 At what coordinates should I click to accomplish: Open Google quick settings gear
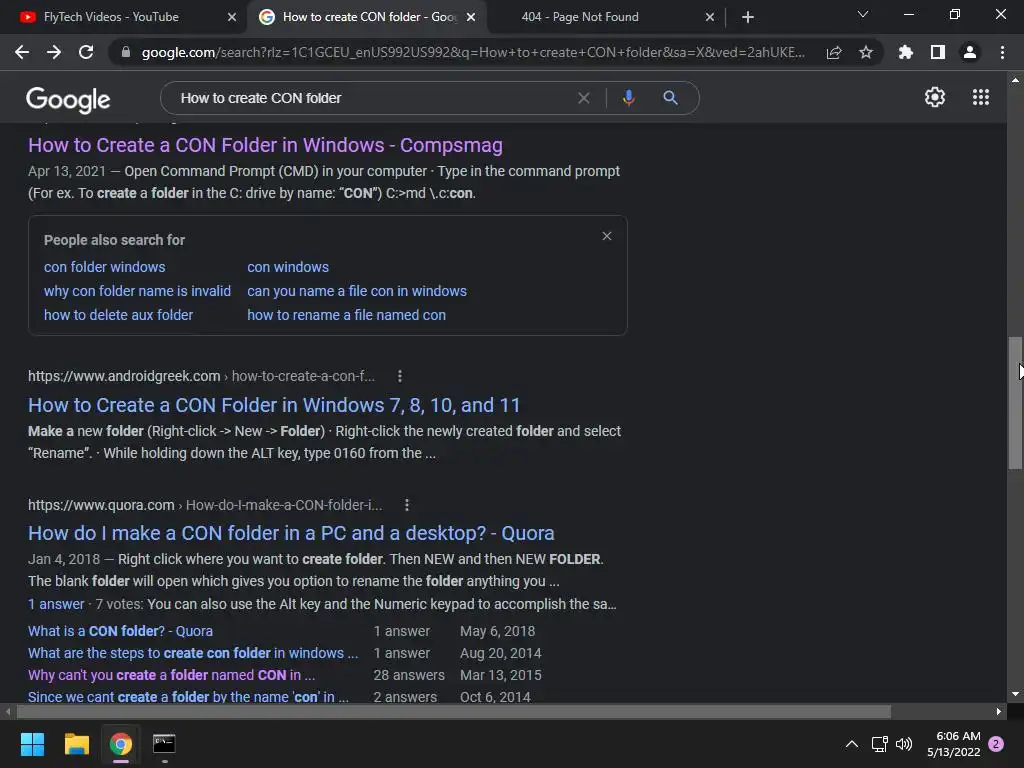(x=935, y=97)
